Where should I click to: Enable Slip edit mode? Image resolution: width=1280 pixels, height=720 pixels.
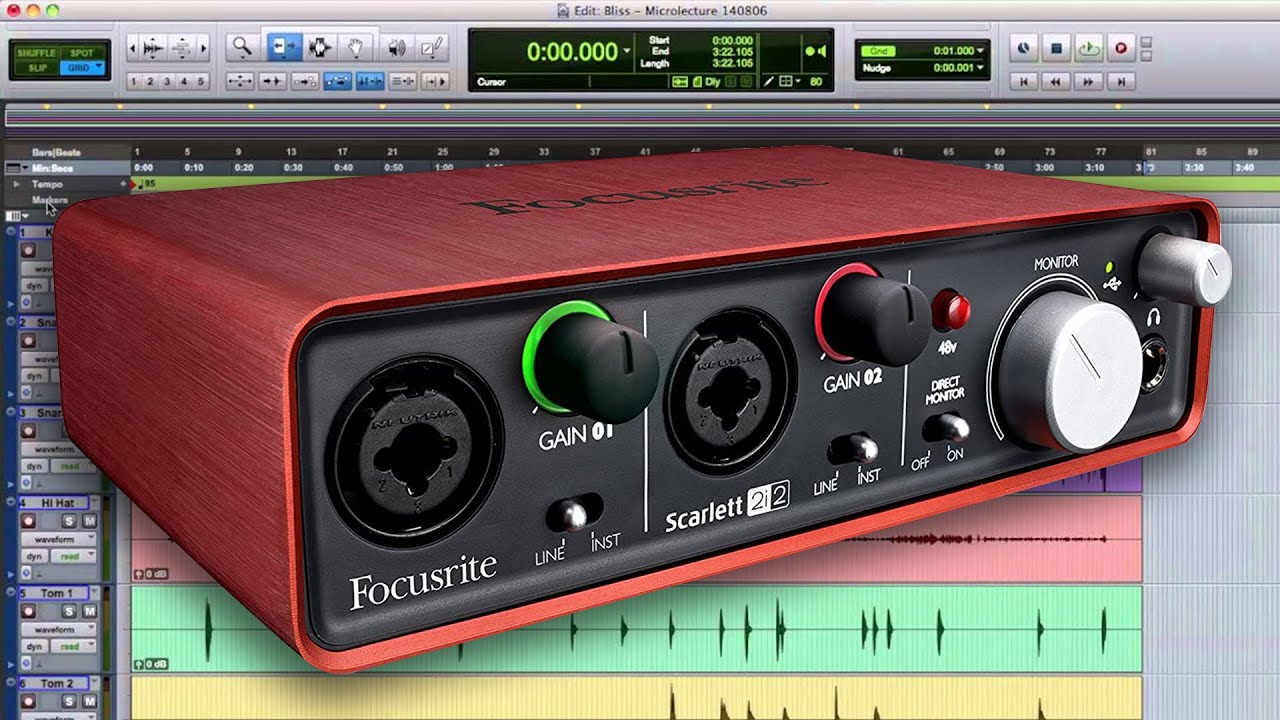tap(38, 67)
